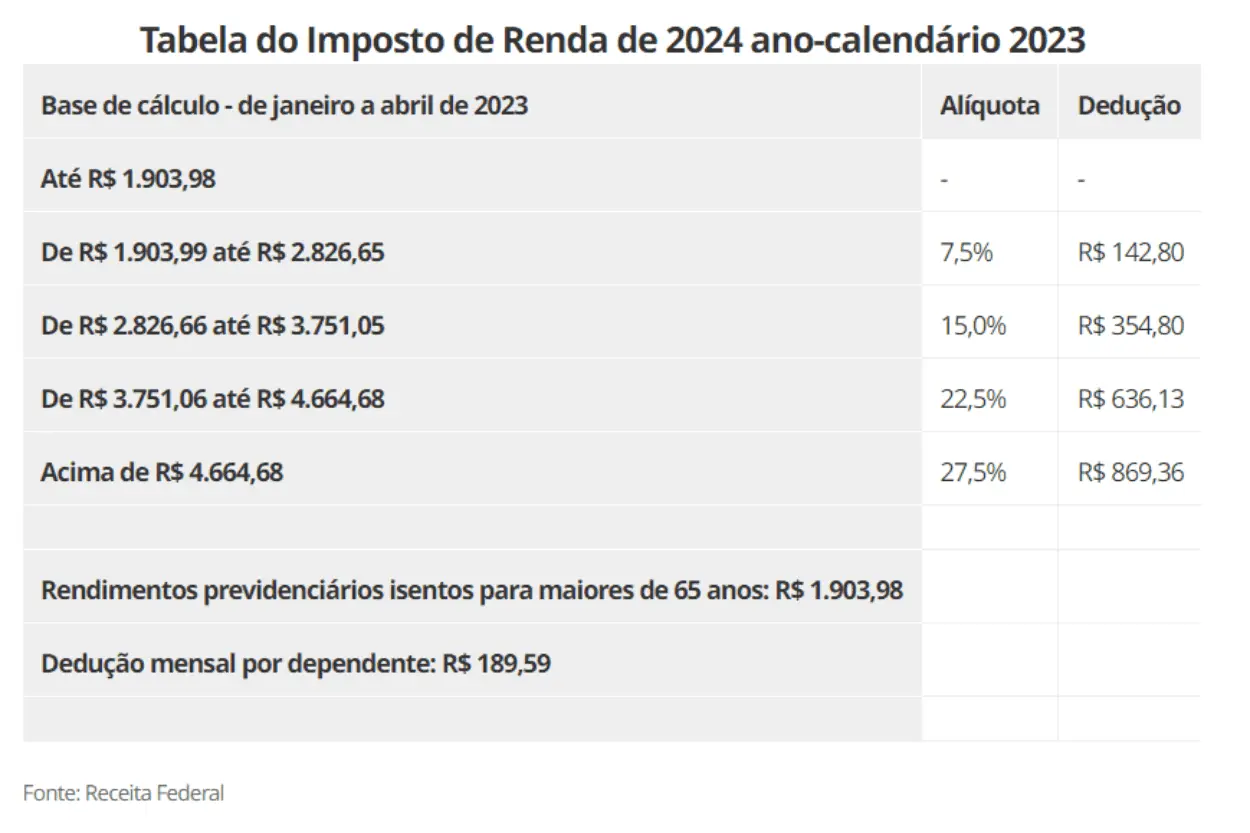Select the 'Acima de R$ 4.664,68' row label

point(161,471)
